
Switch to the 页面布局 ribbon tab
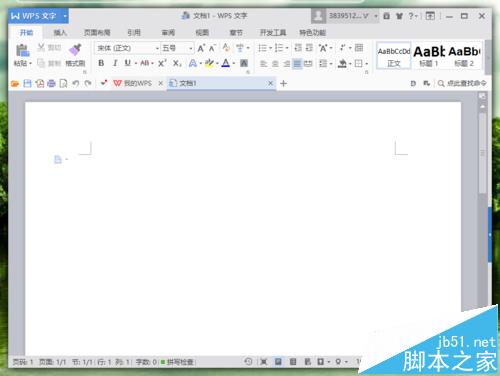click(97, 32)
